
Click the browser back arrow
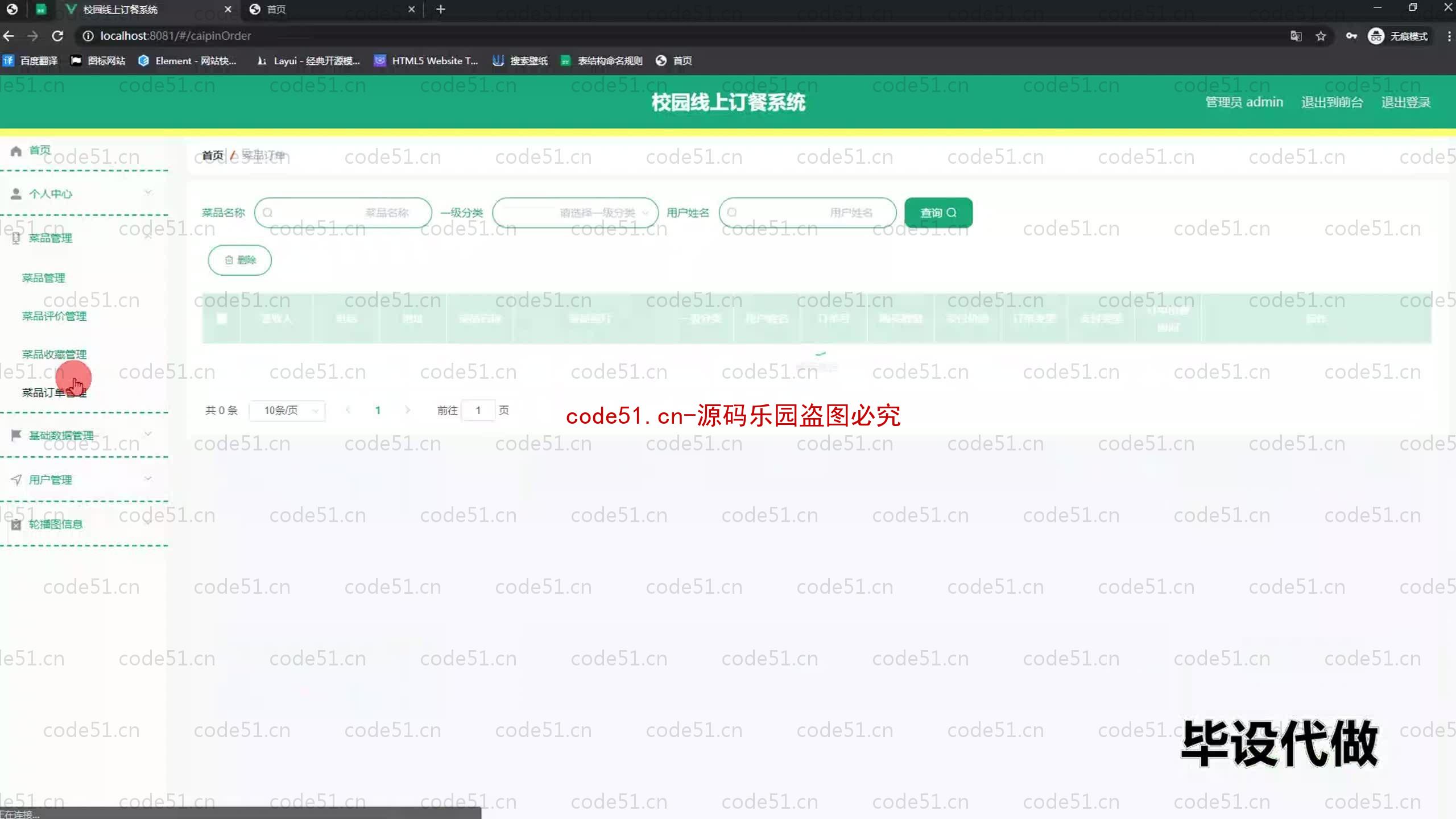[9, 36]
